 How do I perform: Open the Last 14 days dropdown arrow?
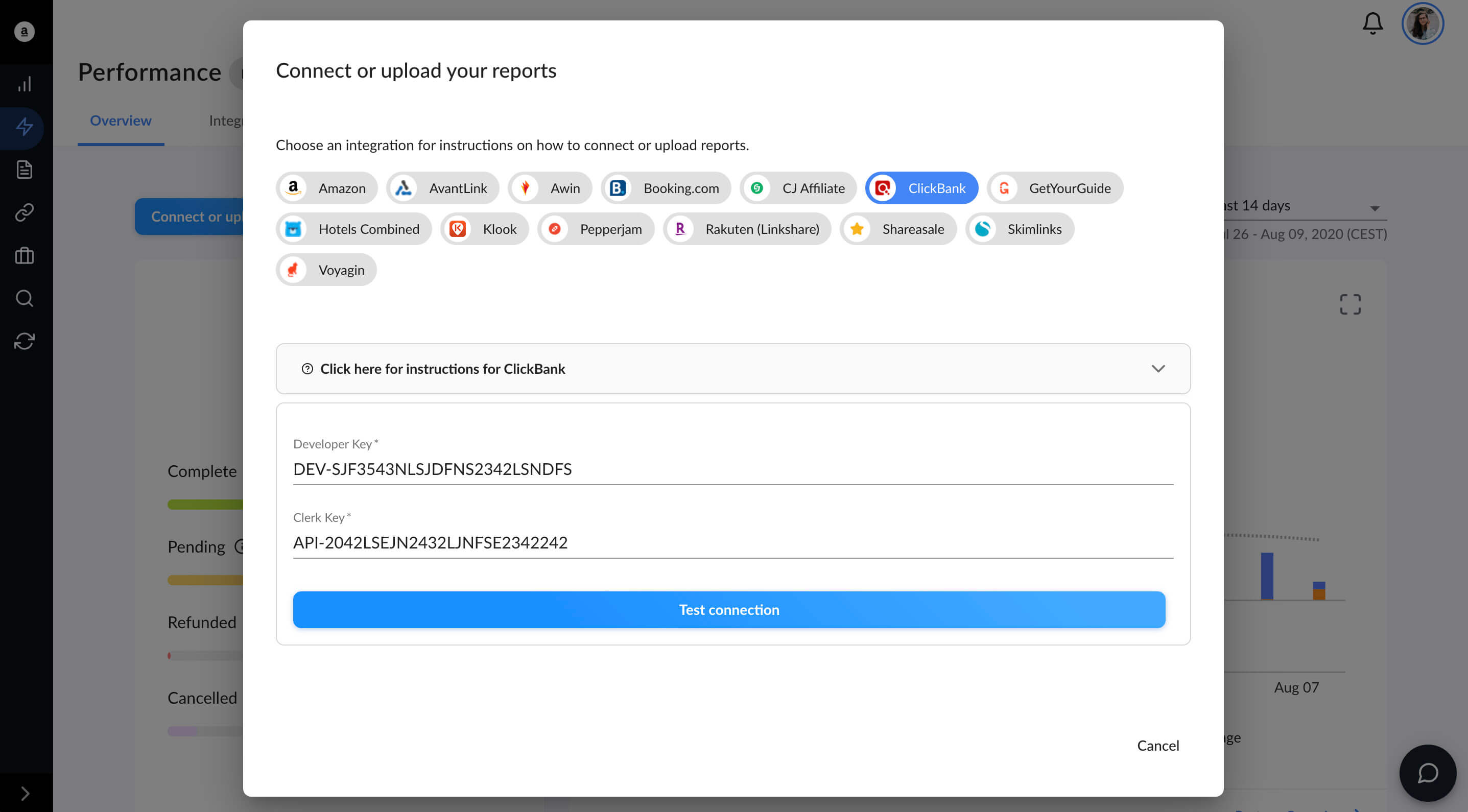click(x=1375, y=208)
